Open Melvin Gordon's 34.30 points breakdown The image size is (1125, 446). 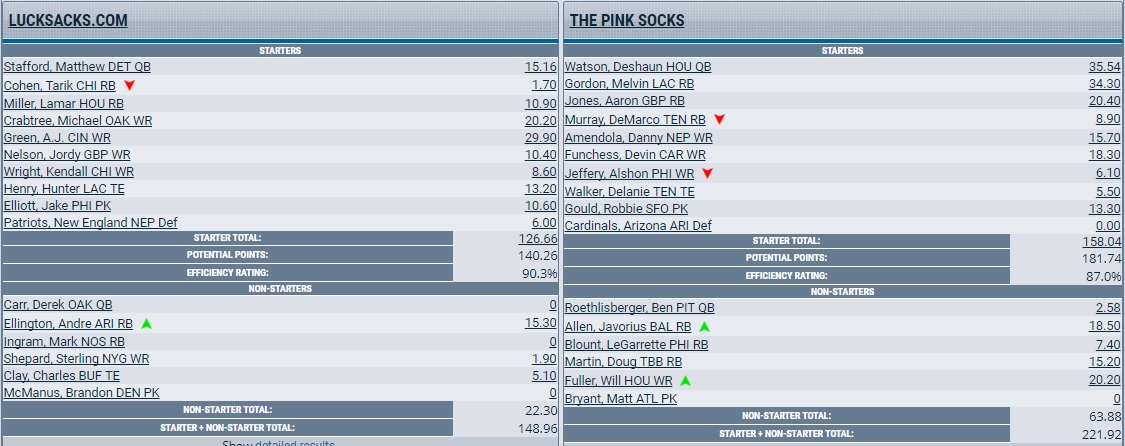pos(1104,84)
